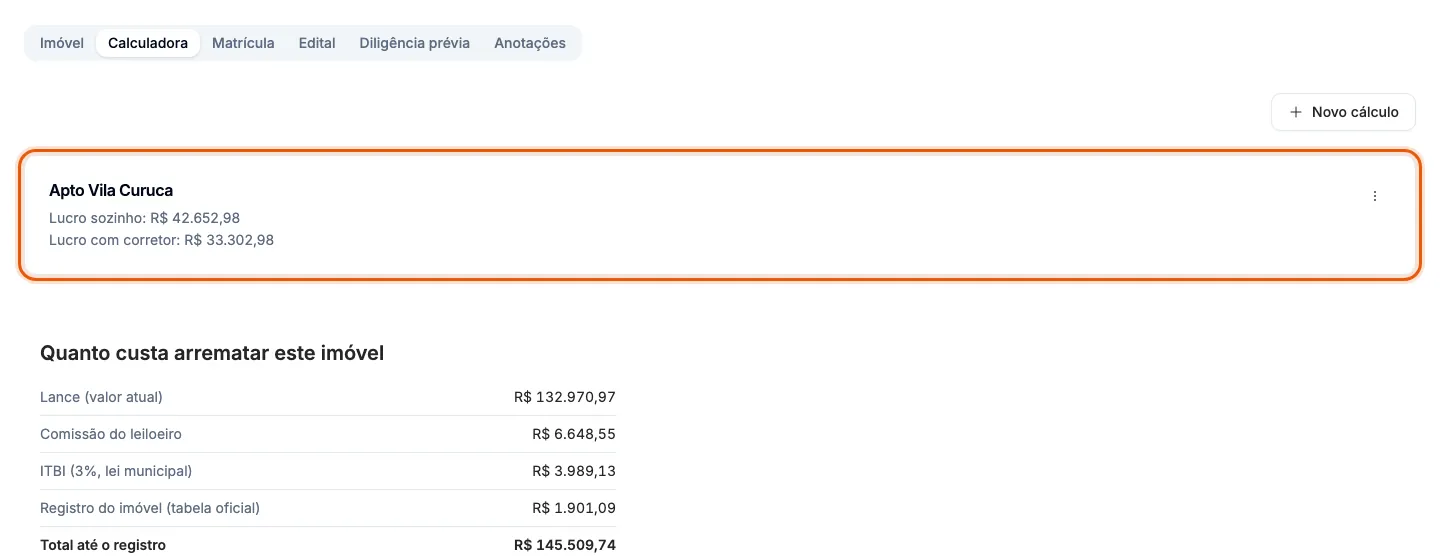The width and height of the screenshot is (1440, 560).
Task: Click the Comissão do leiloeiro label
Action: (x=111, y=434)
